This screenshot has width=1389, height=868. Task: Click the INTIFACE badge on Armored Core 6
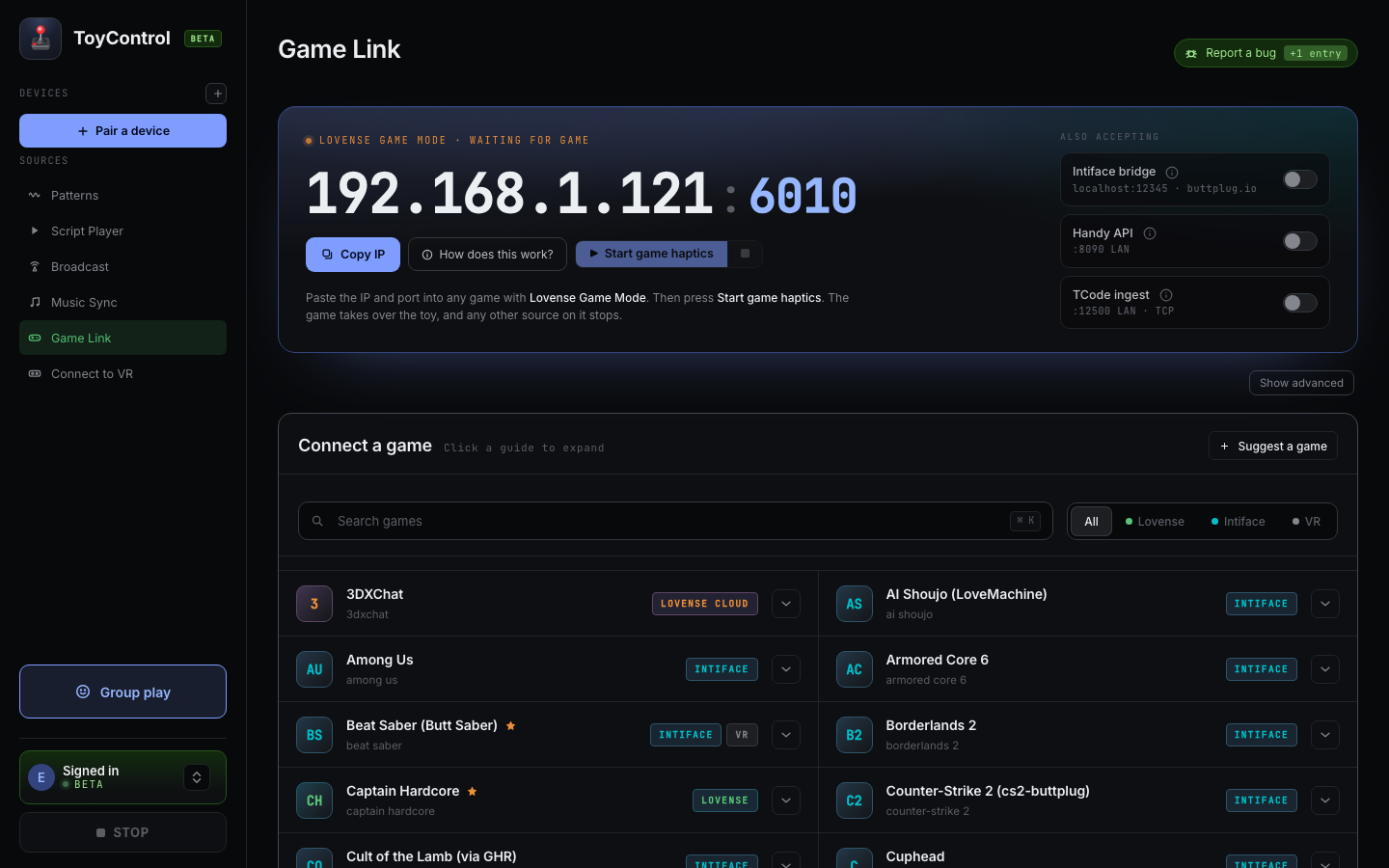tap(1262, 669)
